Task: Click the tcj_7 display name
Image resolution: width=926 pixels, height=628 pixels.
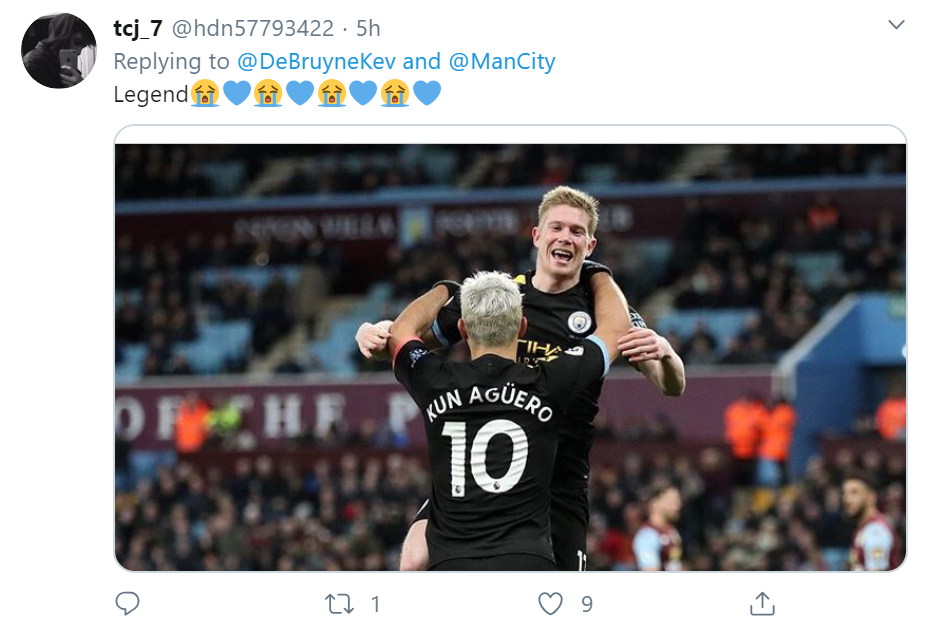Action: [x=138, y=28]
